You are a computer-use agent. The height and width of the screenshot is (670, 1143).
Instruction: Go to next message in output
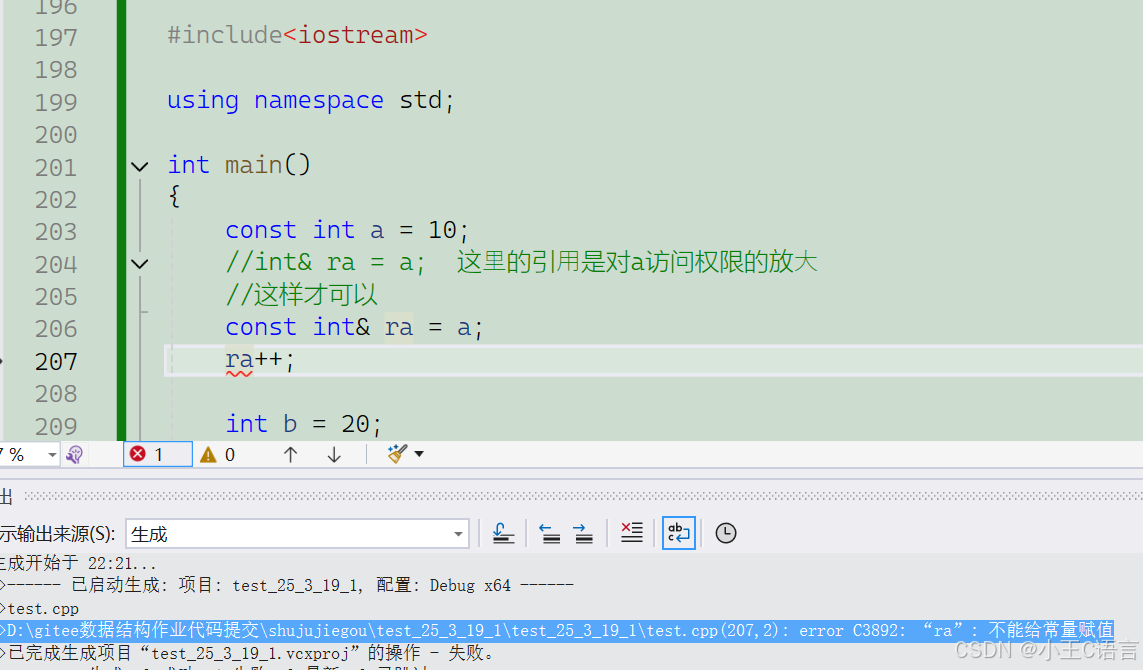tap(583, 534)
